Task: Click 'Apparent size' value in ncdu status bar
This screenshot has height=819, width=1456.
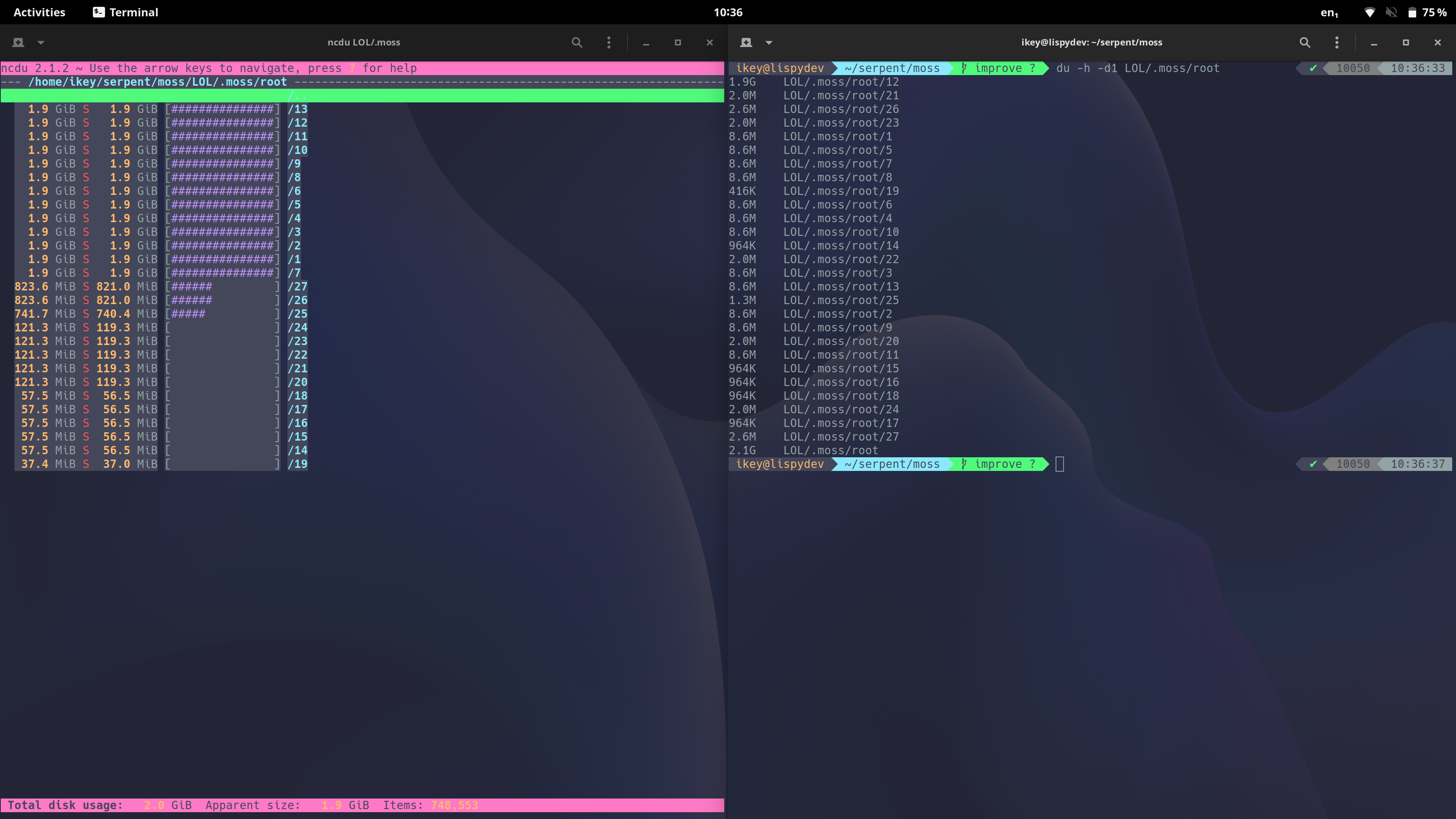Action: 345,805
